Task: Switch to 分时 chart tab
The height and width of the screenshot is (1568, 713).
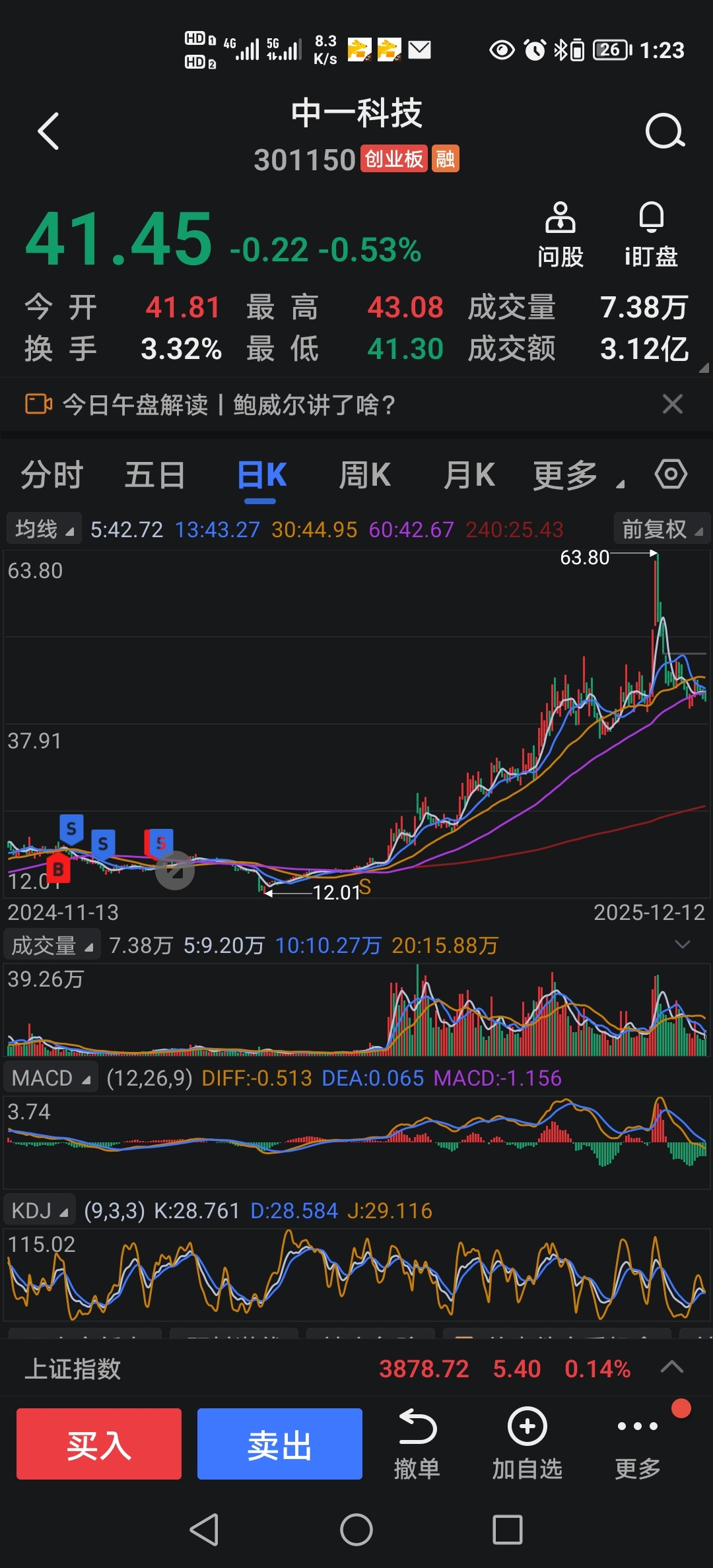Action: (x=52, y=475)
